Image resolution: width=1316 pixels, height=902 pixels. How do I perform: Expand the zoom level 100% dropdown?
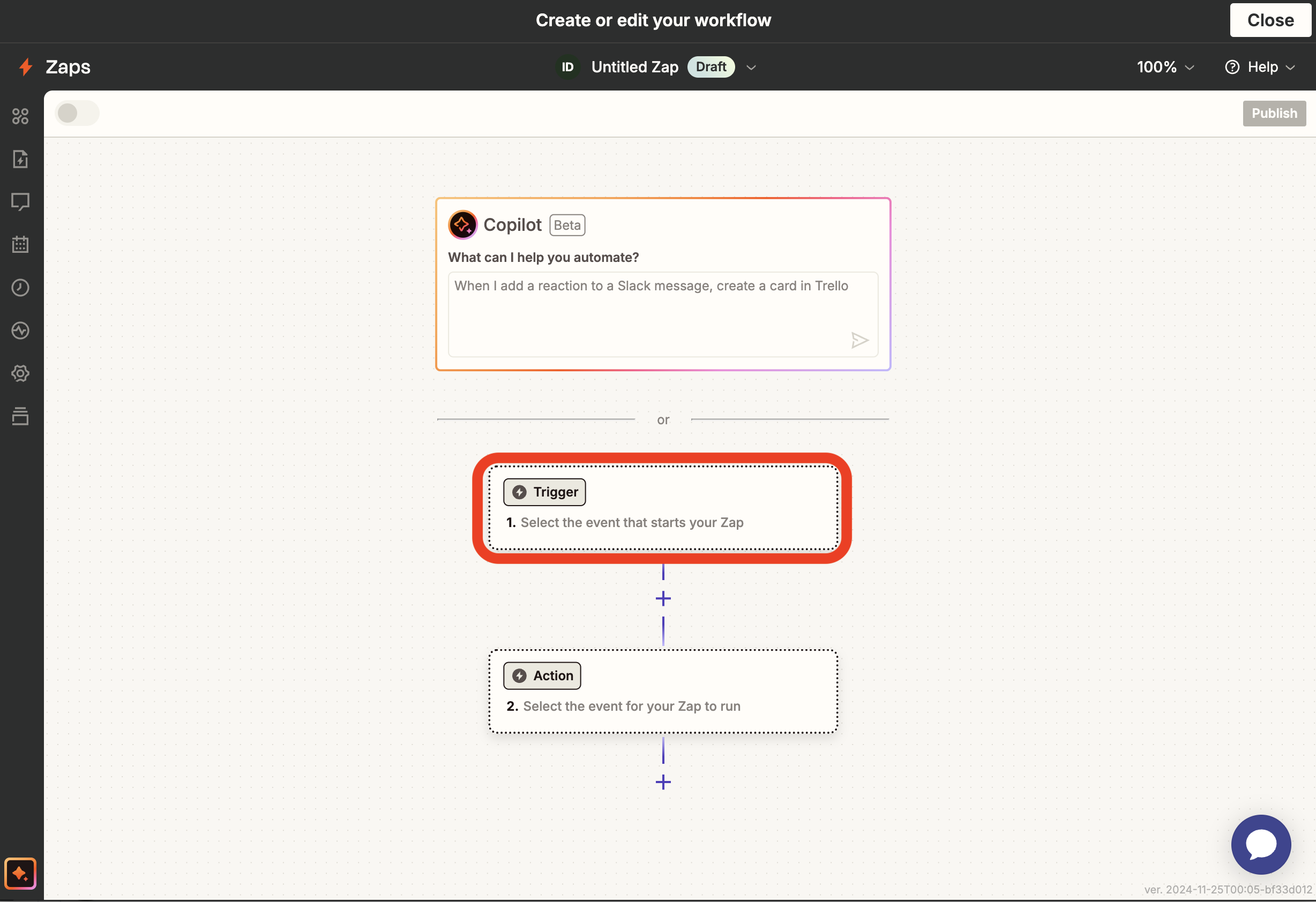click(x=1165, y=67)
